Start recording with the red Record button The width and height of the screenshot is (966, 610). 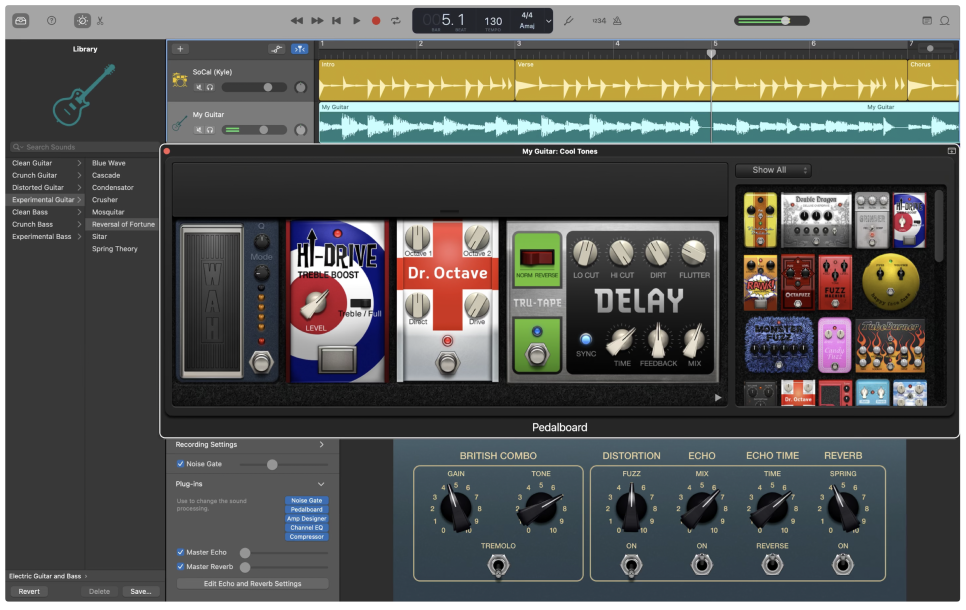(376, 20)
